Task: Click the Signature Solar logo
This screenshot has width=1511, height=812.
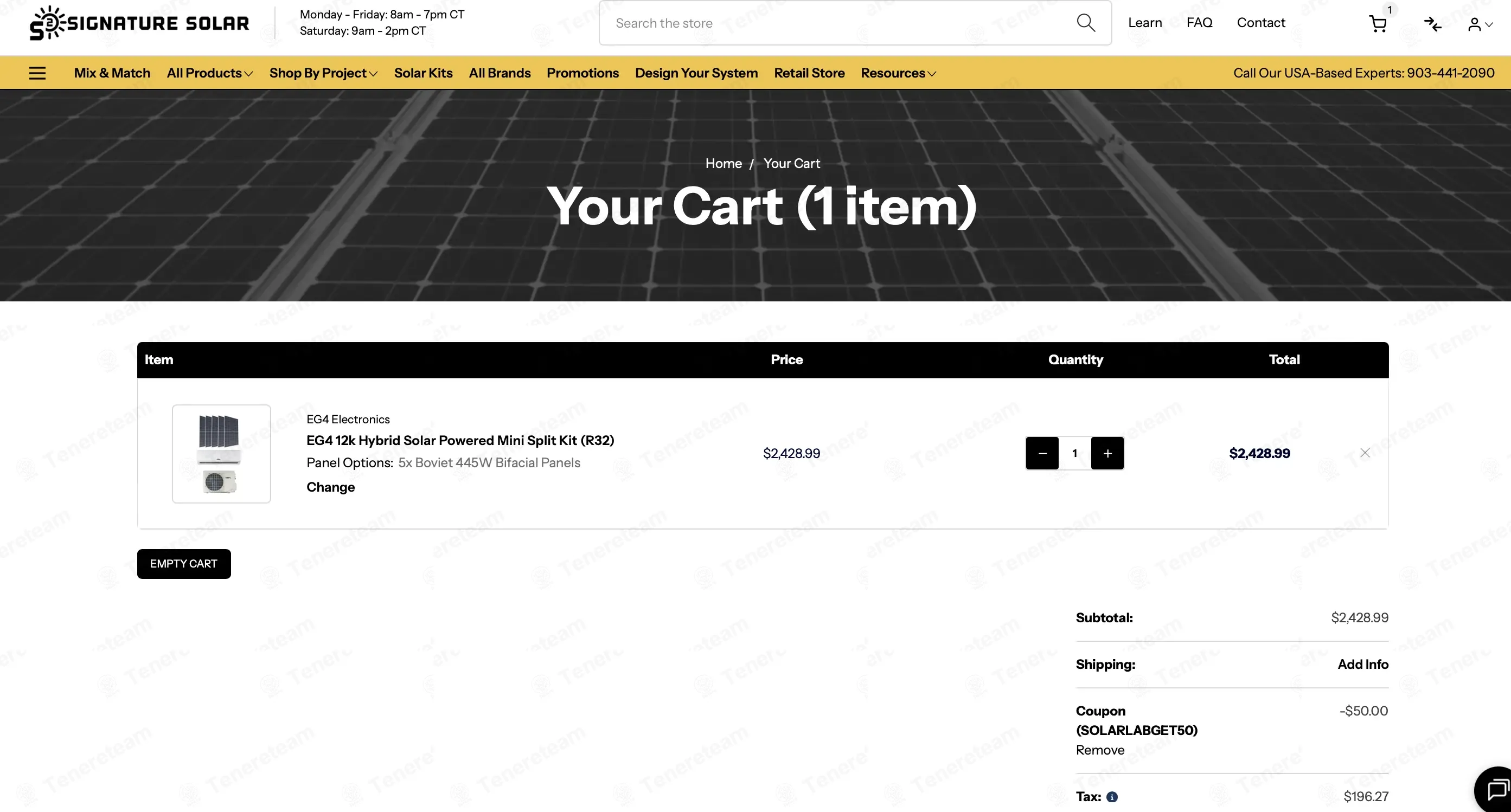Action: [x=139, y=23]
